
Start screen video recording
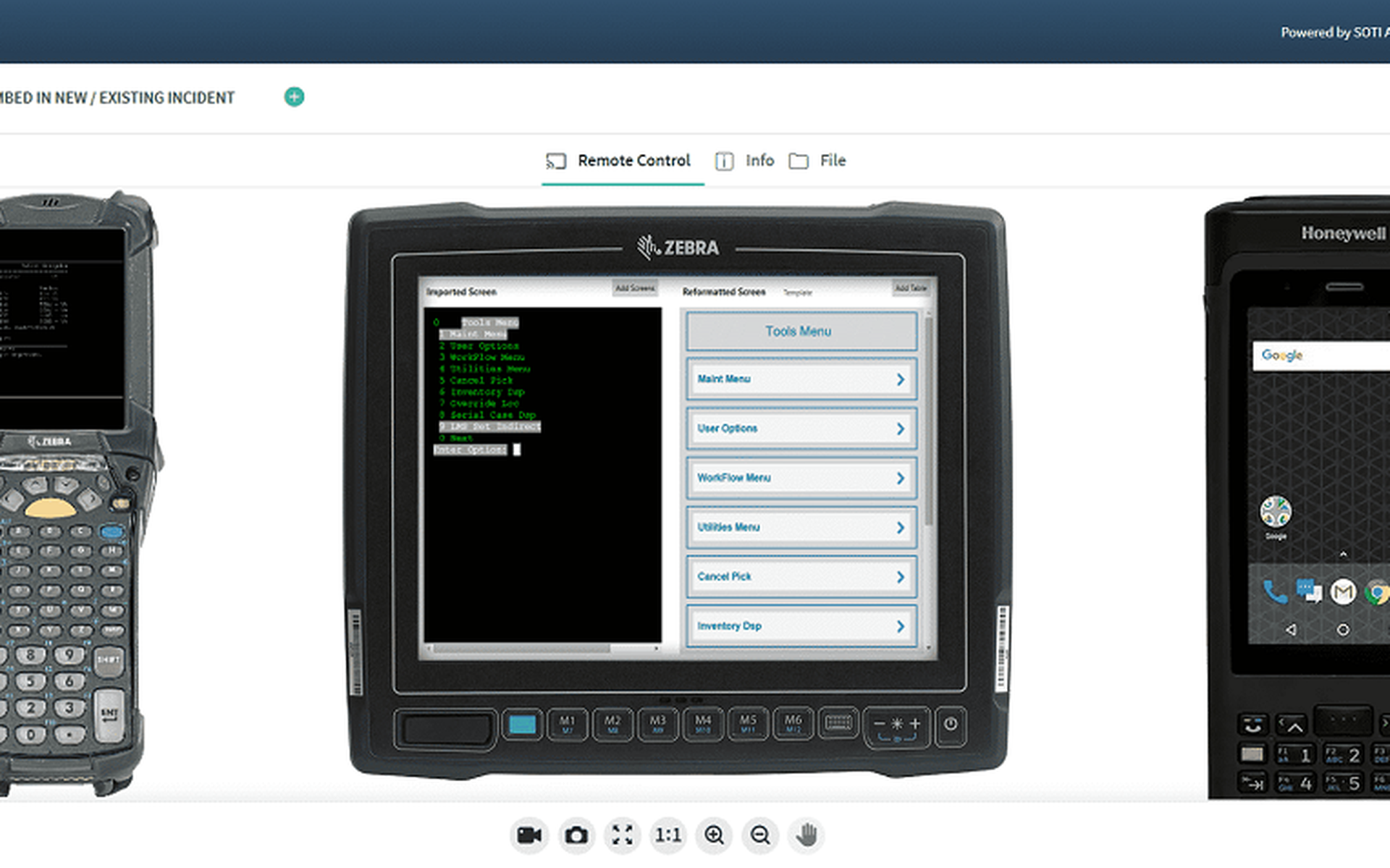529,835
